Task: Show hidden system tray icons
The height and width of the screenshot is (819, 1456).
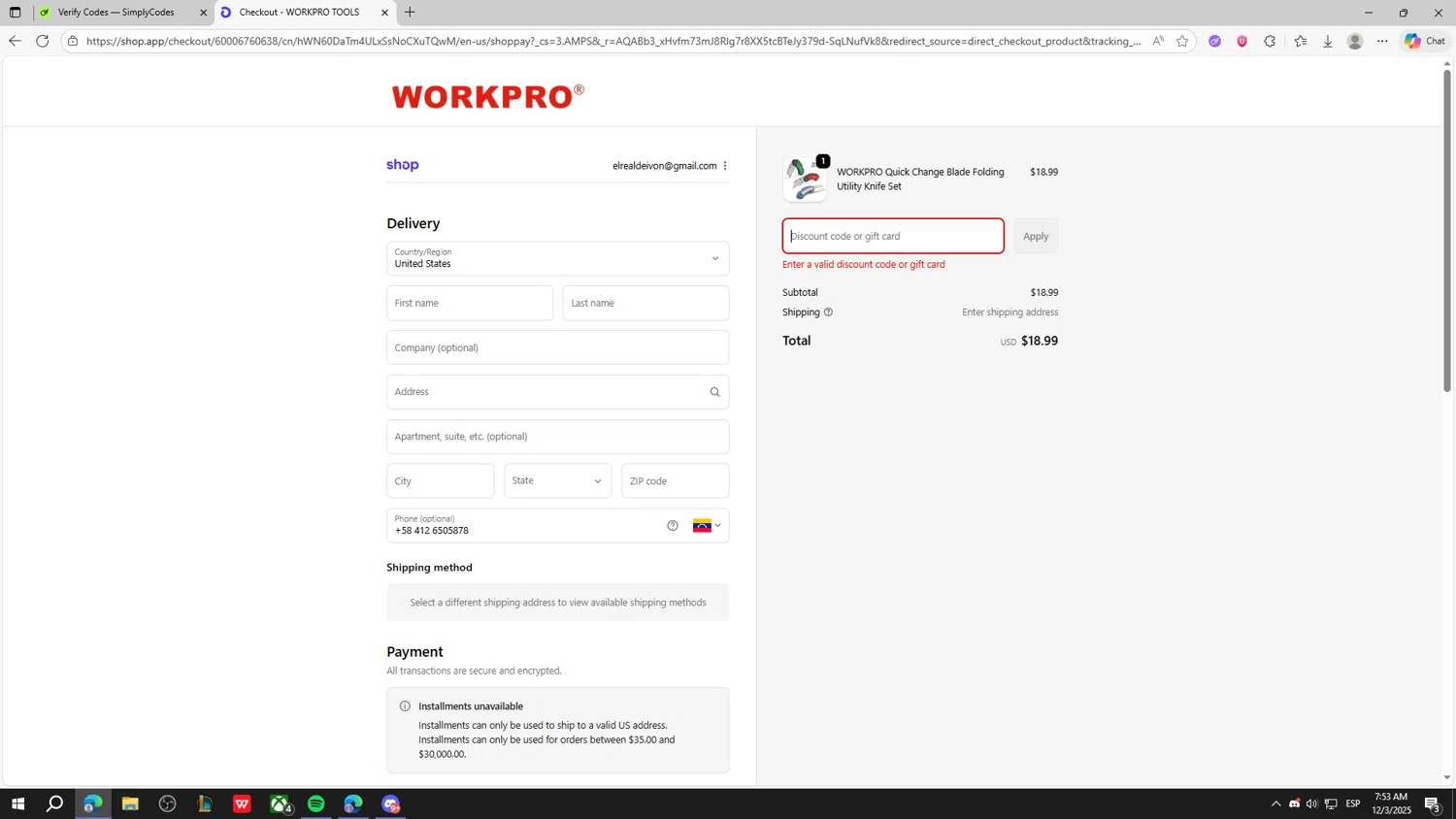Action: click(1275, 803)
